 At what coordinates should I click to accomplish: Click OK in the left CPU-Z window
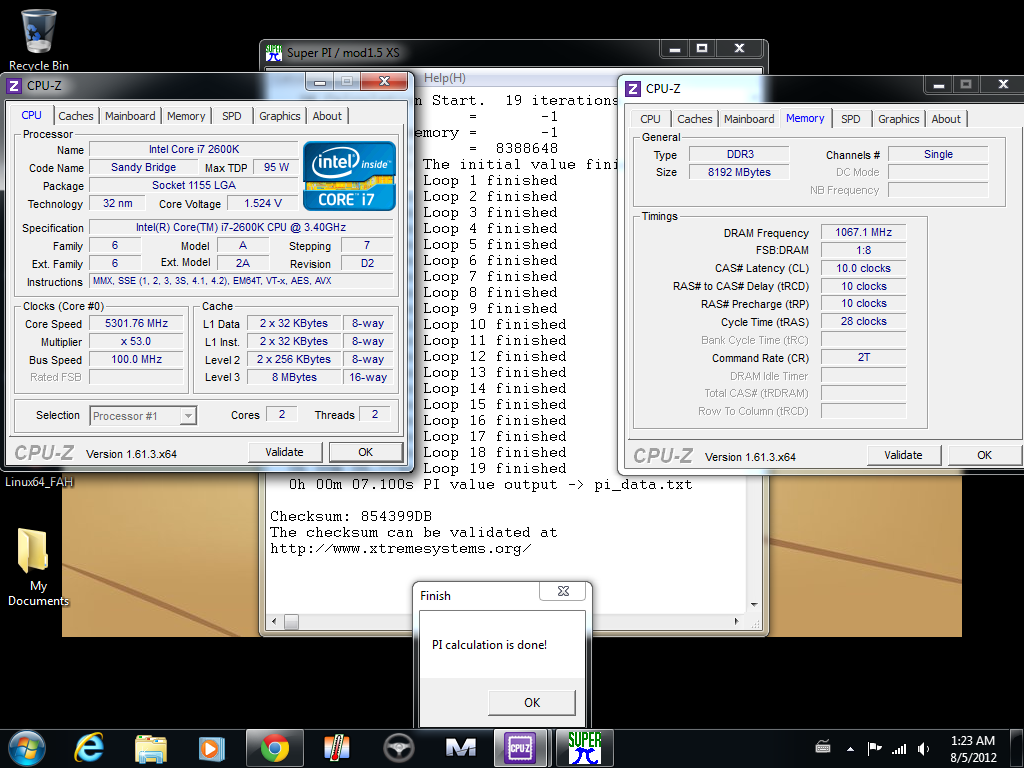click(x=366, y=452)
